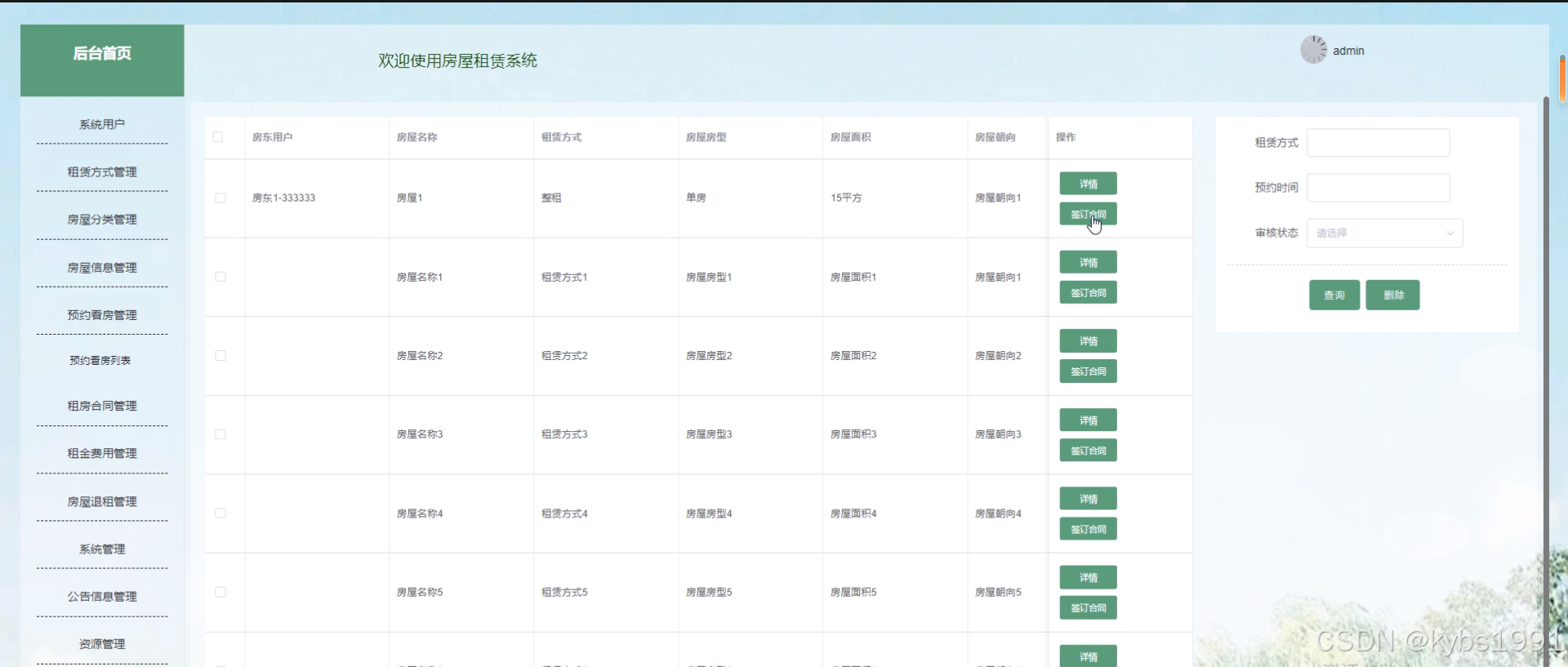Open 租赁方式管理 menu
This screenshot has height=667, width=1568.
point(102,171)
